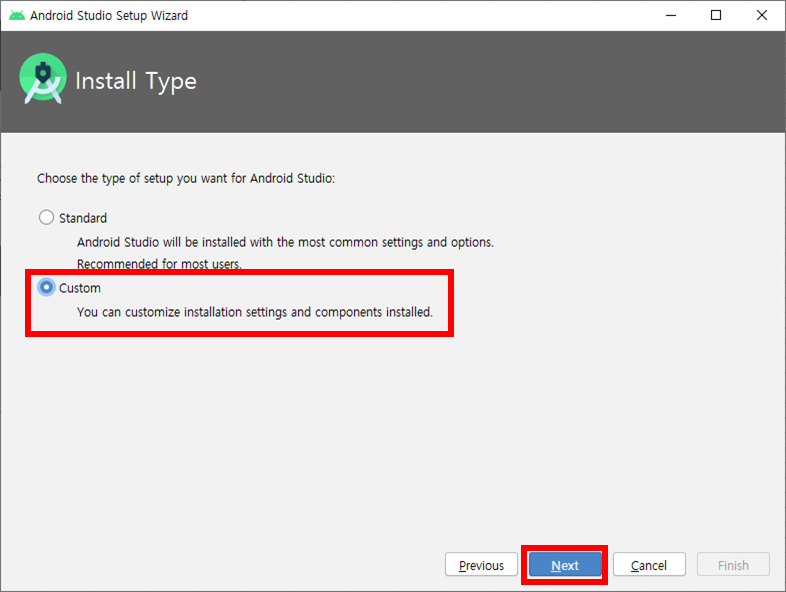Minimize the Setup Wizard window
Viewport: 786px width, 592px height.
coord(671,16)
